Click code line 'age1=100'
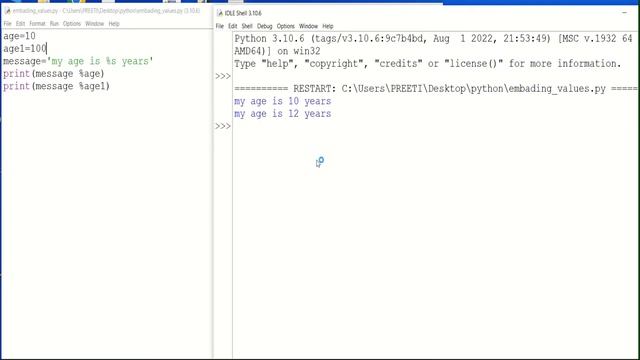 (25, 49)
